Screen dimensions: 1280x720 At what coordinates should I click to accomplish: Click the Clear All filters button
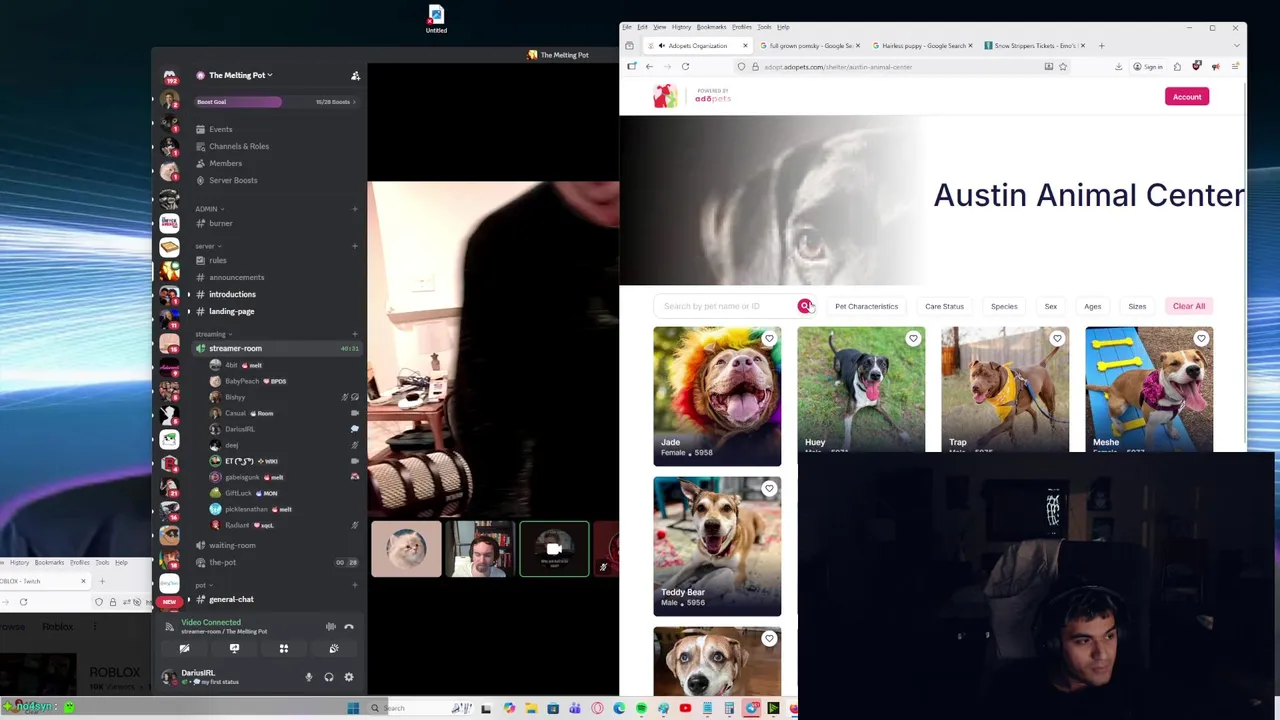coord(1189,306)
